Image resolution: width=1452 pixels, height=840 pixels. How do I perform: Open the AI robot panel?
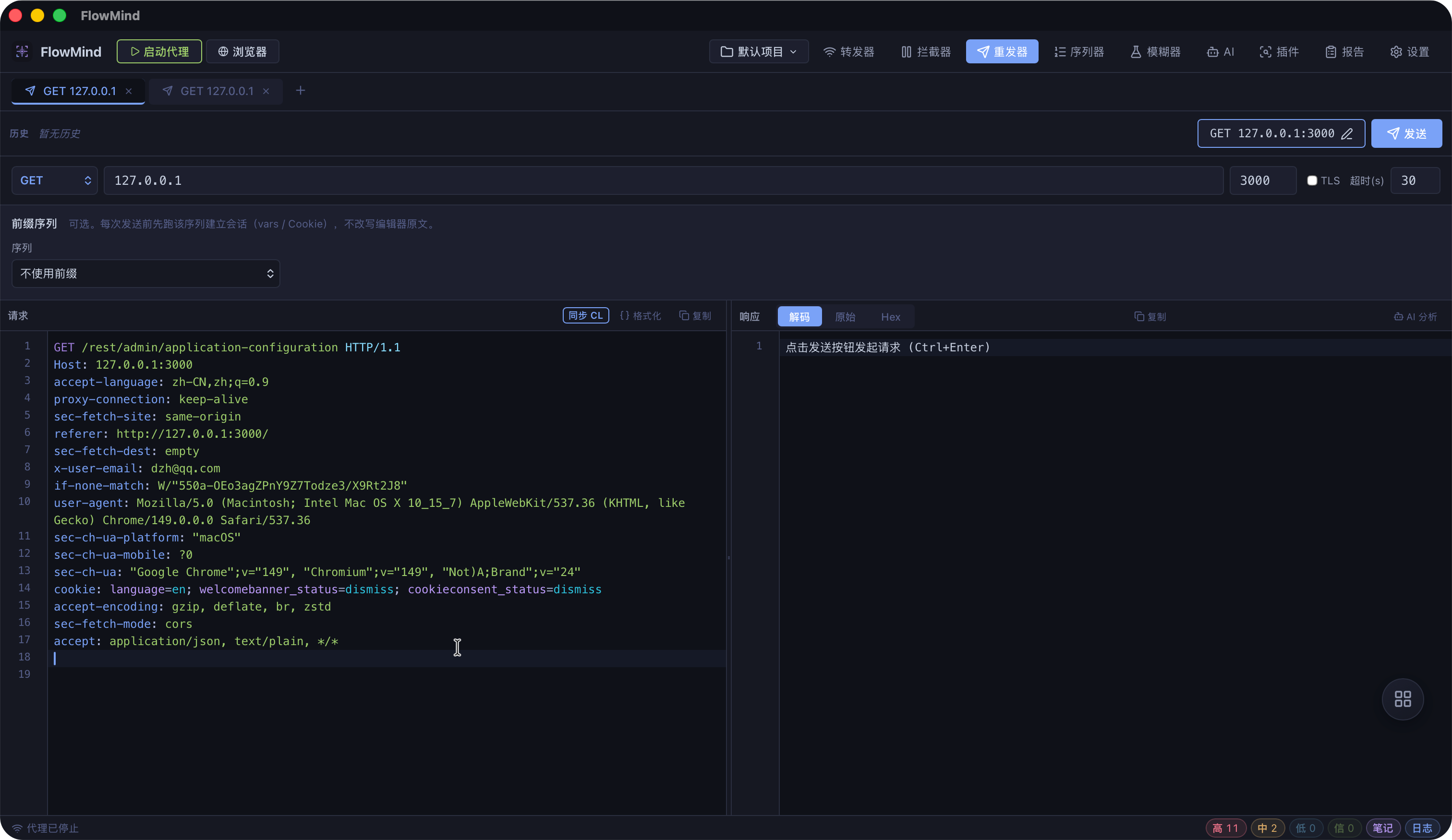[x=1221, y=52]
